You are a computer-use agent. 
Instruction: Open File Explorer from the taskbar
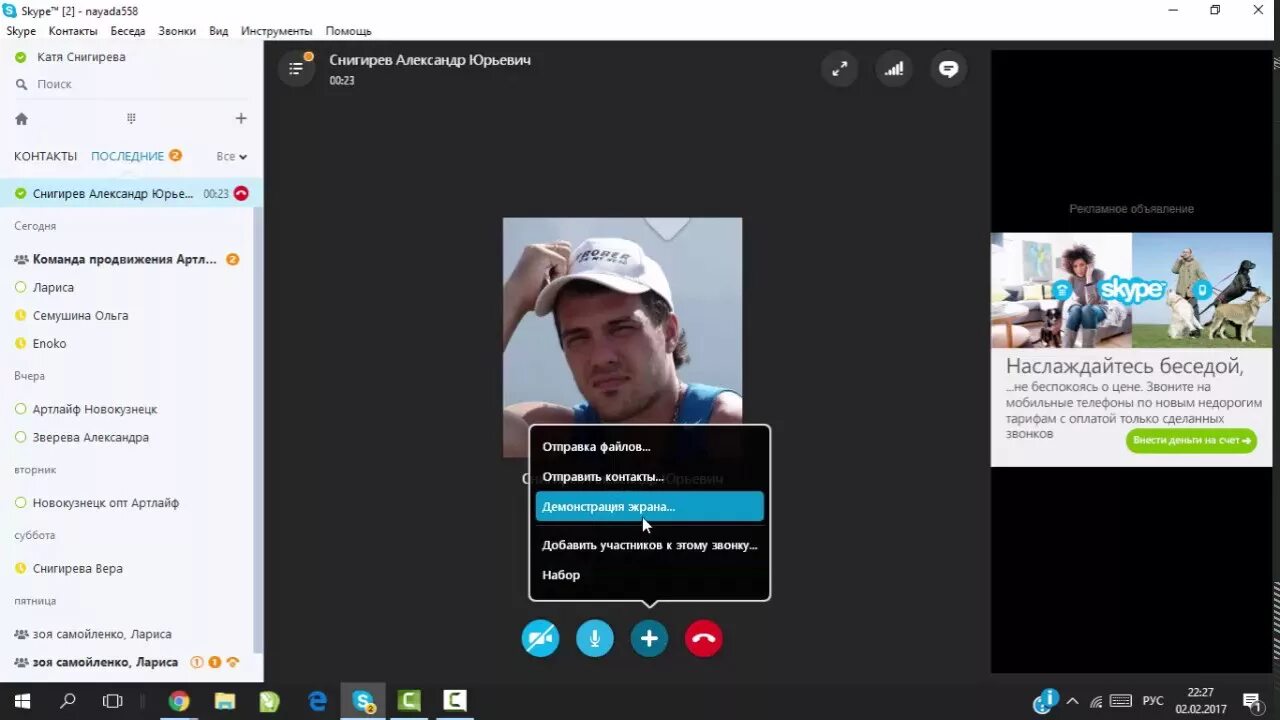(225, 701)
